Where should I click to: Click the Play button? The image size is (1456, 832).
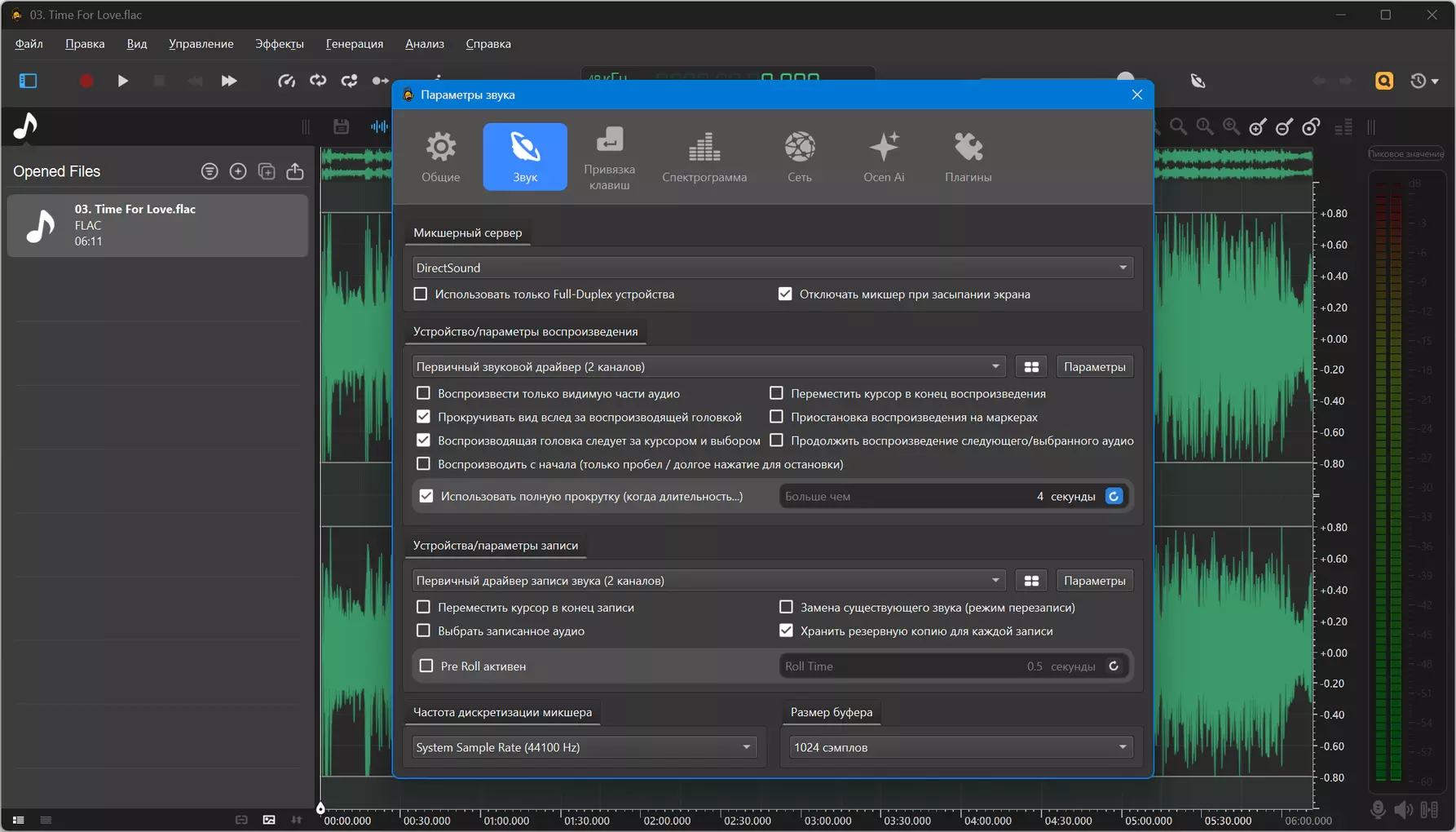click(122, 81)
